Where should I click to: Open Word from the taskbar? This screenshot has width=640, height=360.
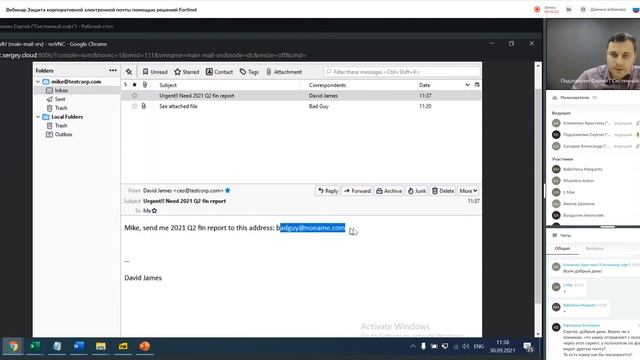coord(79,347)
